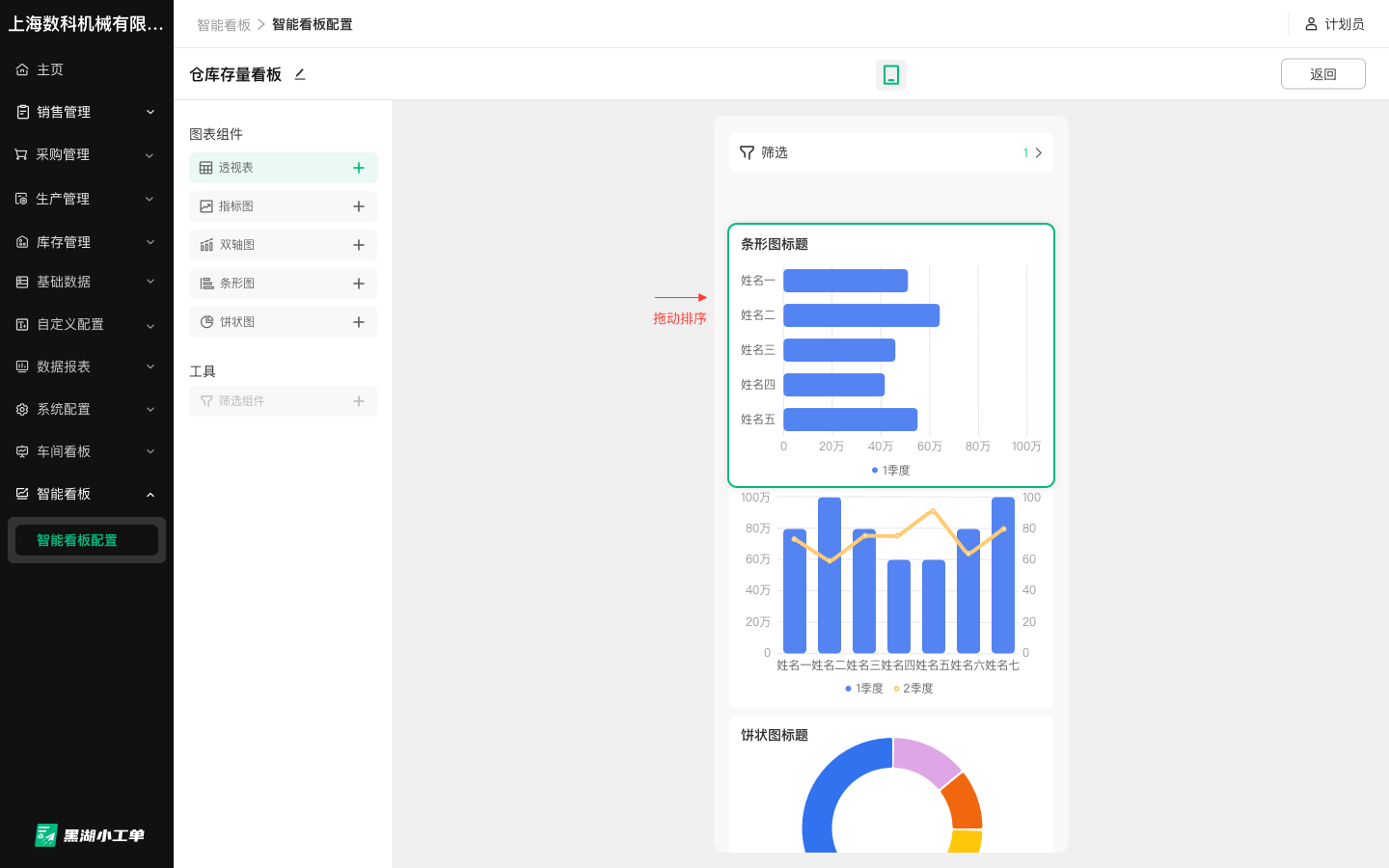Add a 双轴图 component with its plus icon
The image size is (1389, 868).
tap(358, 245)
